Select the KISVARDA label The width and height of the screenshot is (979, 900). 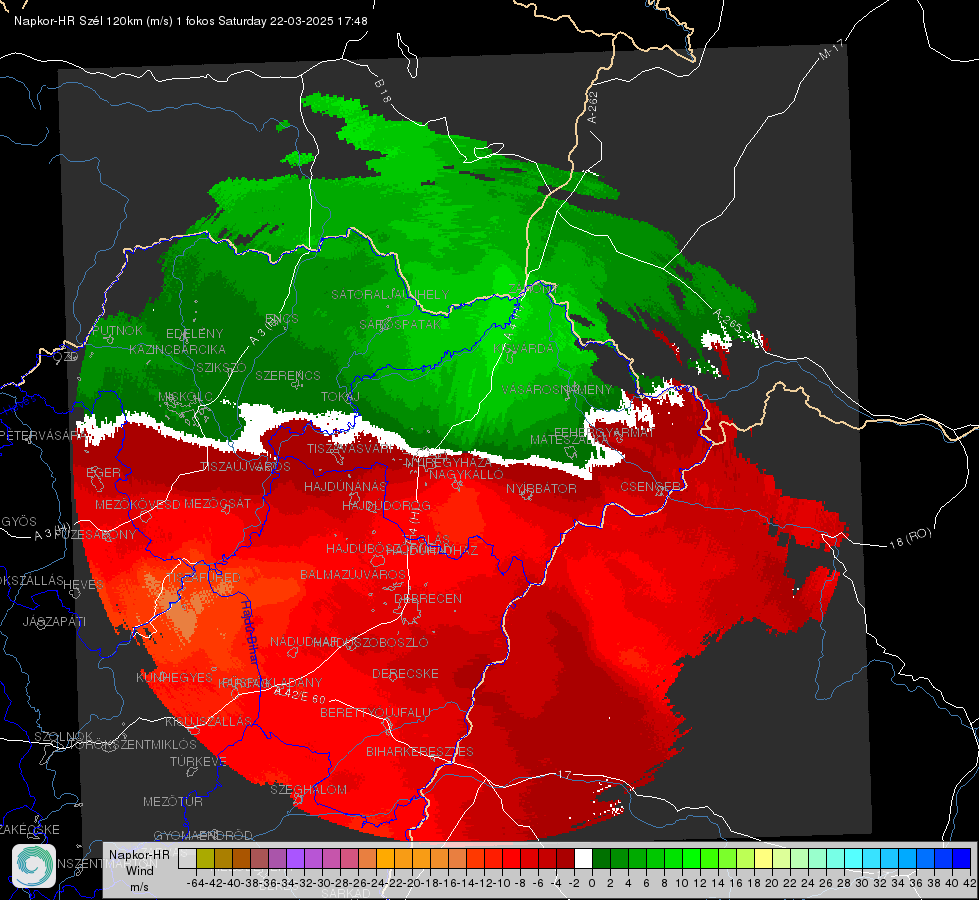tap(524, 349)
